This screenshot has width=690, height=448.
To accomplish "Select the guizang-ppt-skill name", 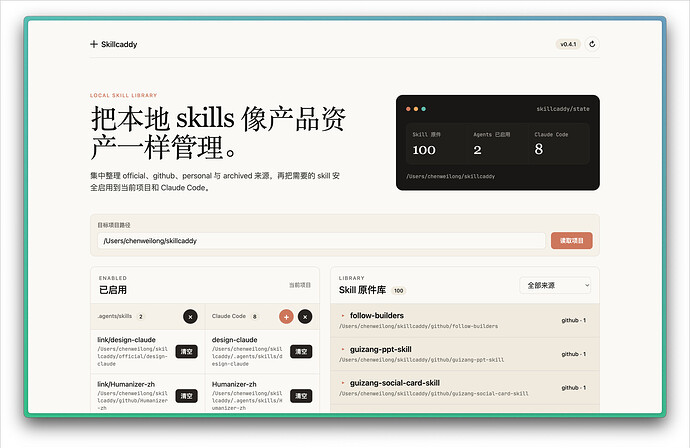I will coord(381,349).
